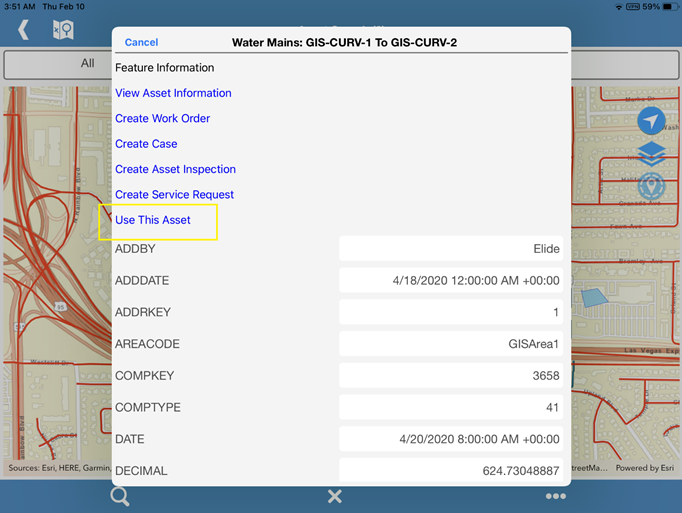This screenshot has width=682, height=513.
Task: Tap the X icon in bottom toolbar
Action: pyautogui.click(x=335, y=497)
